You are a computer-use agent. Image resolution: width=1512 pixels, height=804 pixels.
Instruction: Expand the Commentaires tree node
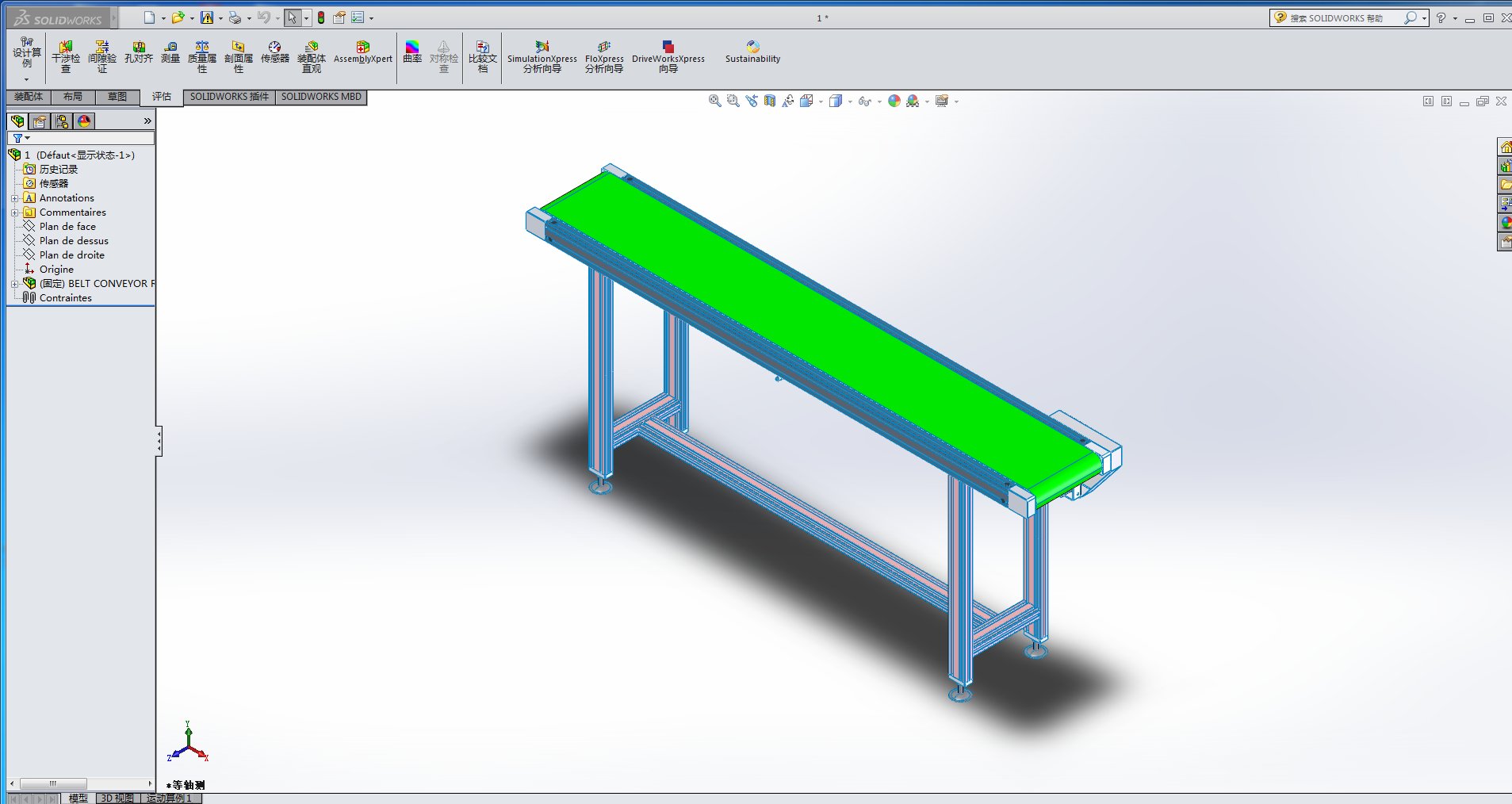point(14,212)
